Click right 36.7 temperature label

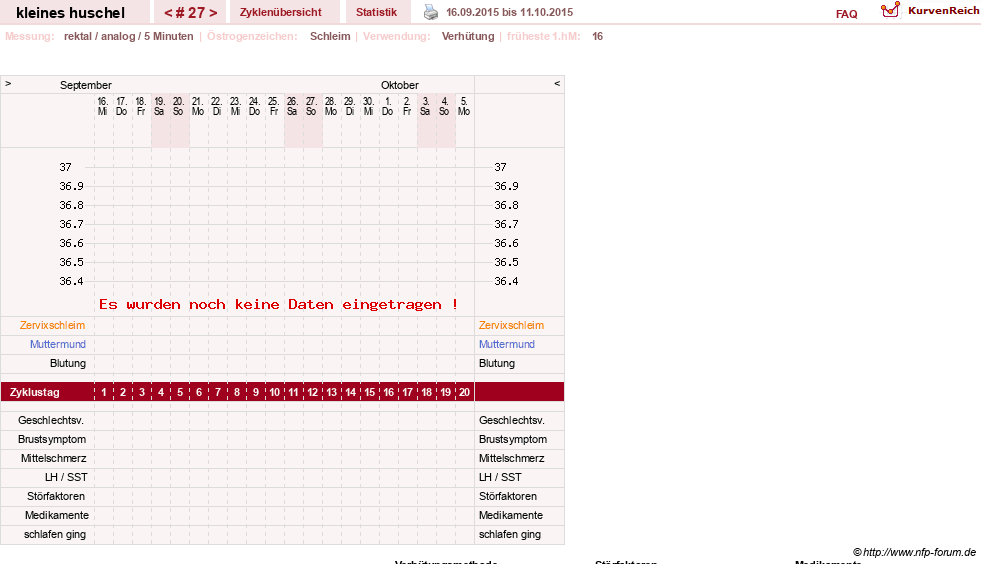pyautogui.click(x=506, y=224)
